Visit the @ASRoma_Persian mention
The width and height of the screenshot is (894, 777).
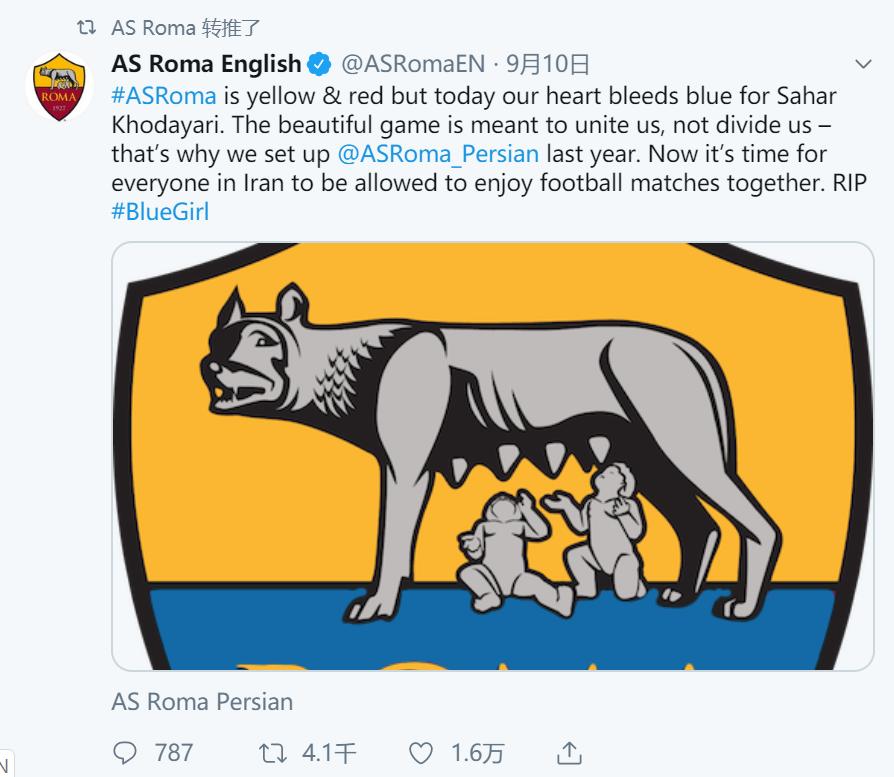pos(438,154)
